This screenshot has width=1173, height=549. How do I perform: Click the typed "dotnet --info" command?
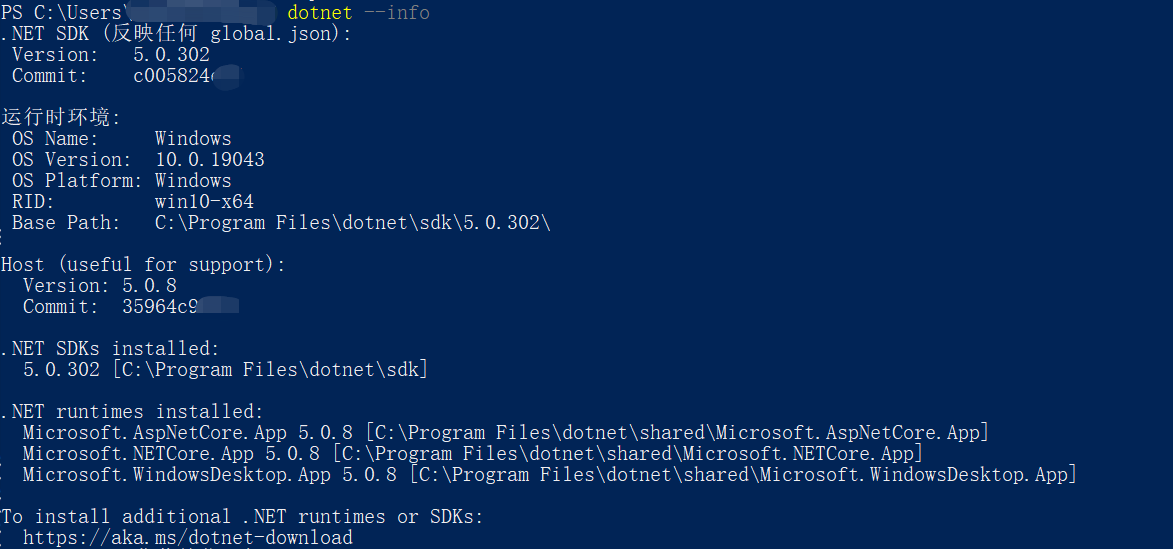click(358, 13)
